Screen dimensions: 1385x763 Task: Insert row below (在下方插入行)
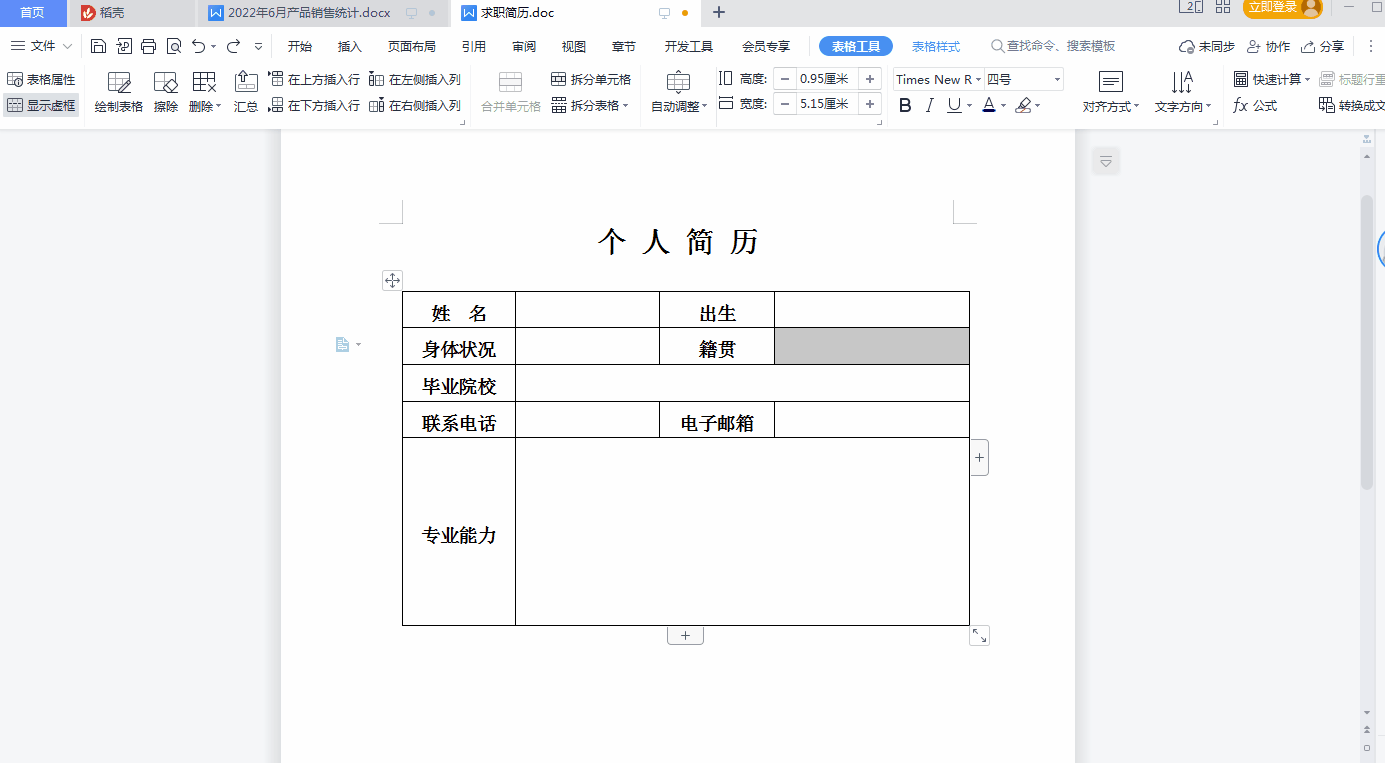[x=314, y=105]
